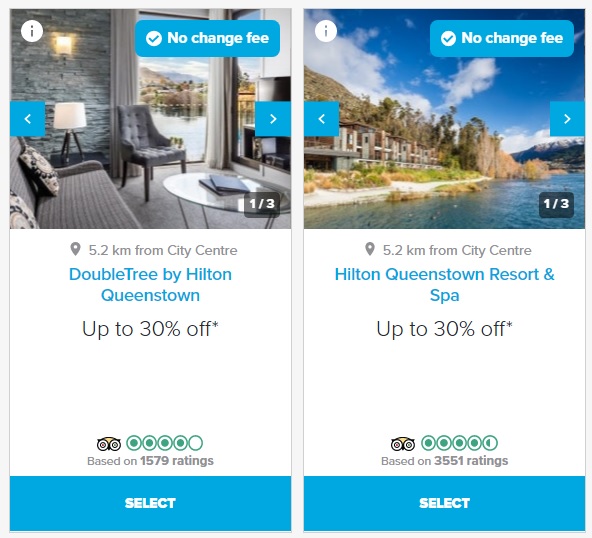Open Hilton Queenstown Resort & Spa link
592x538 pixels.
[x=444, y=285]
